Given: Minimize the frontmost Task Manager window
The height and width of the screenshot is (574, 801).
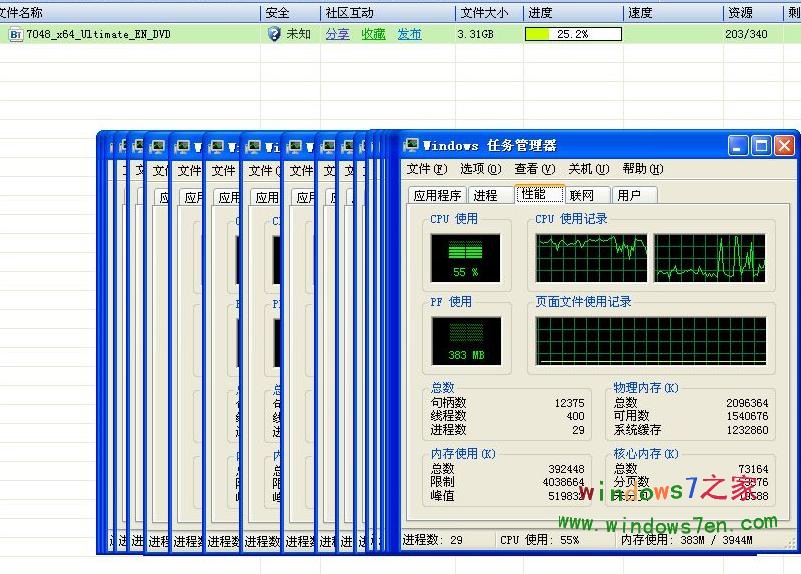Looking at the screenshot, I should point(738,146).
